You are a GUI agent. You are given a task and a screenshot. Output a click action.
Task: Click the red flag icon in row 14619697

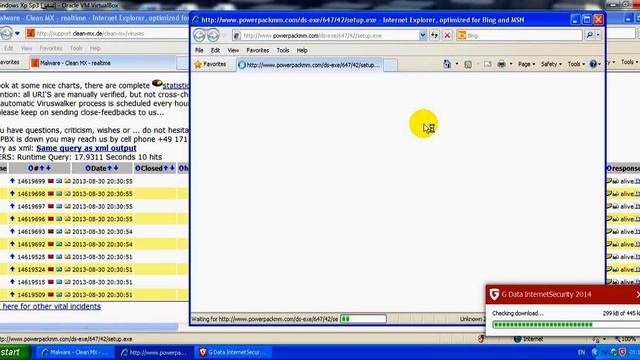tap(51, 206)
